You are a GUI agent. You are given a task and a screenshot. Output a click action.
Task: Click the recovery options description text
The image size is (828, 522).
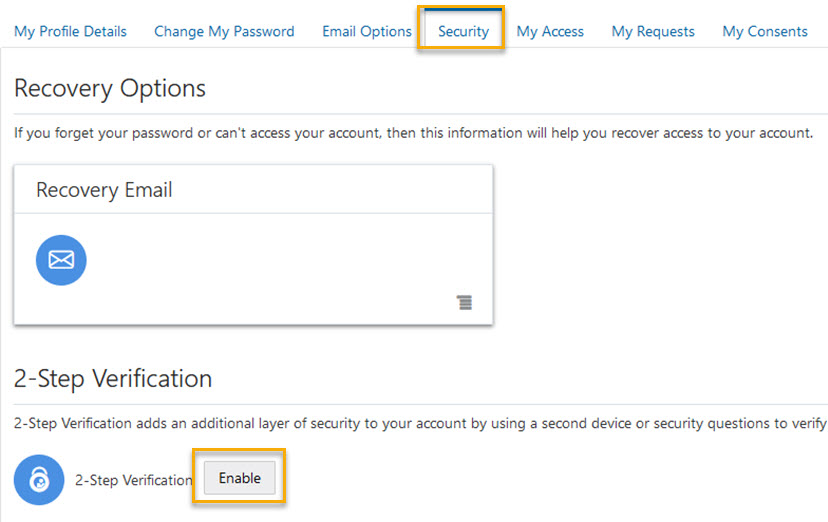tap(413, 133)
